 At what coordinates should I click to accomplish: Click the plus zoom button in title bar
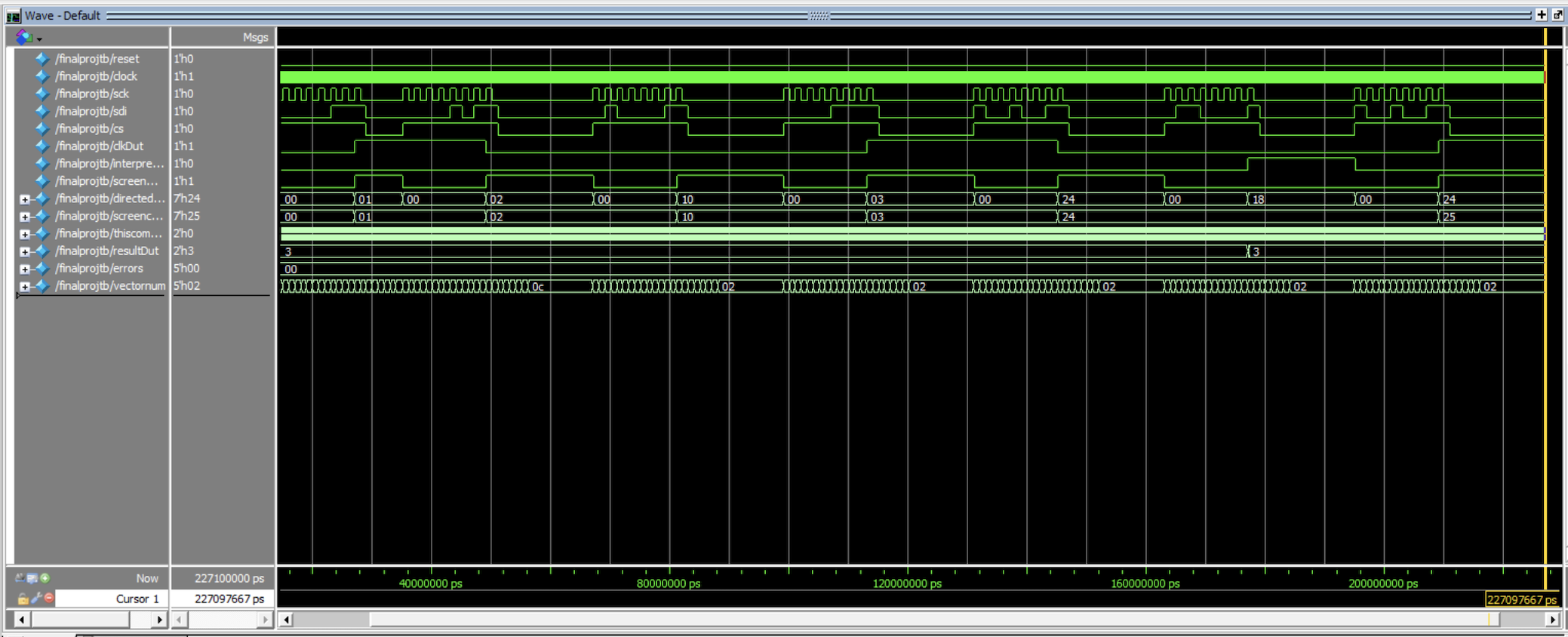click(1542, 14)
